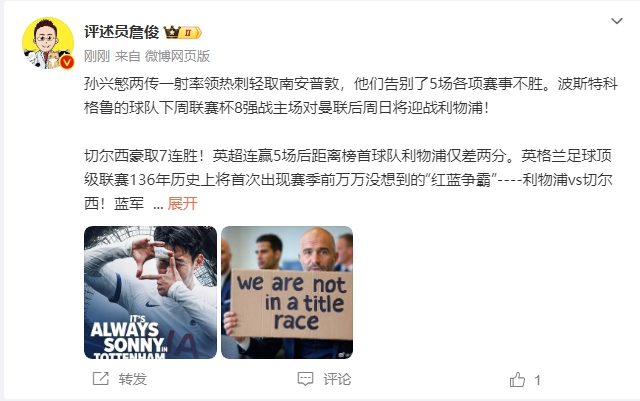Viewport: 640px width, 401px height.
Task: Click the level II badge beside crown
Action: point(191,32)
